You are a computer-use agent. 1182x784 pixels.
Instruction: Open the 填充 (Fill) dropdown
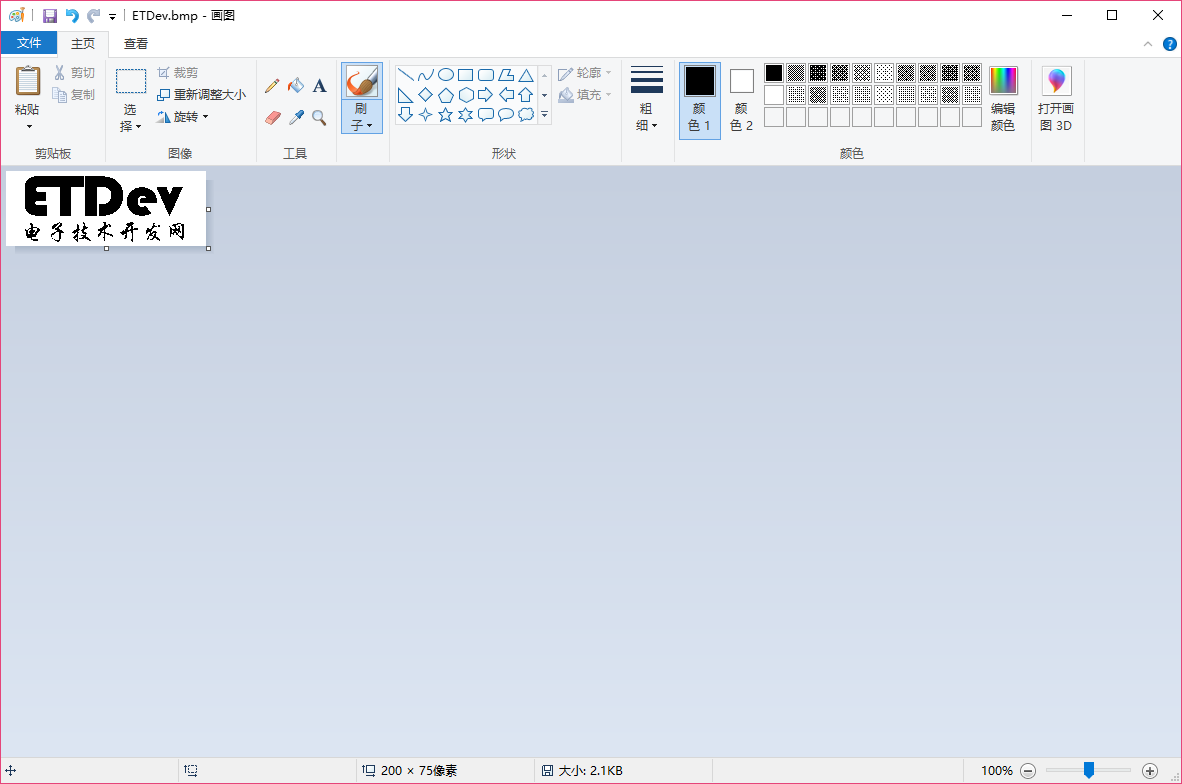(585, 95)
